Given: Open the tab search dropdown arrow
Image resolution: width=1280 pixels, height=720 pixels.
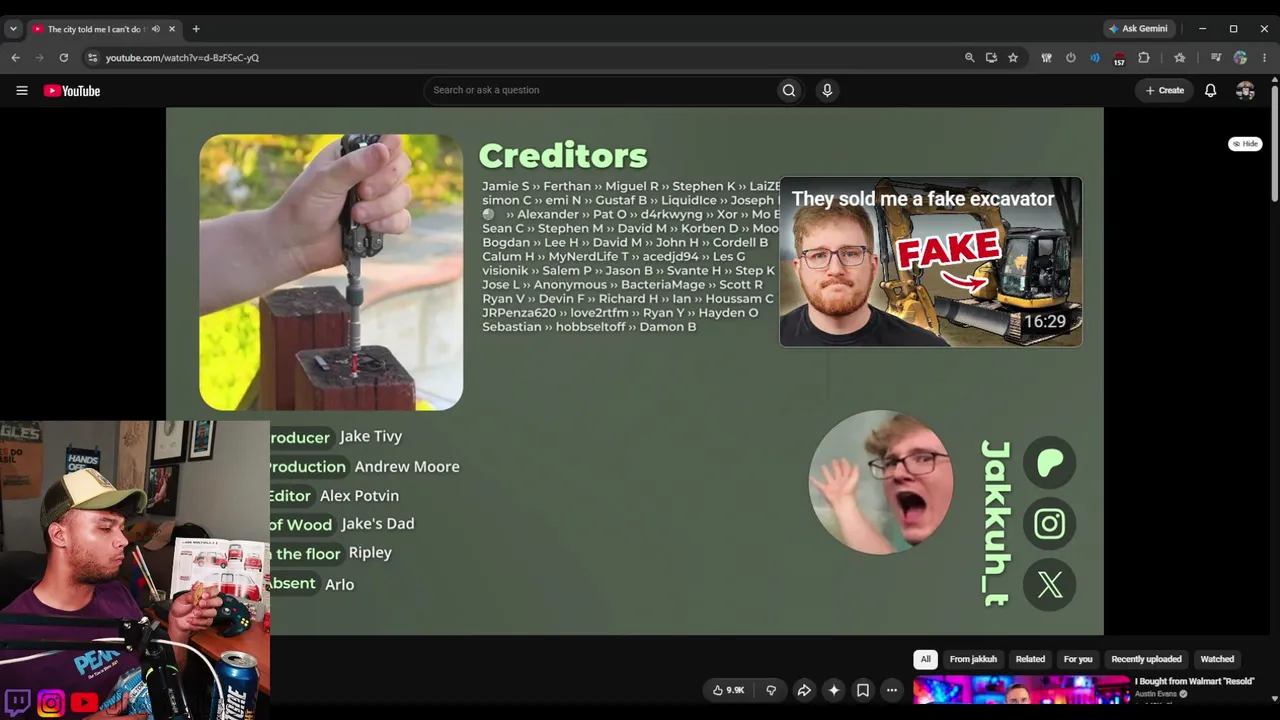Looking at the screenshot, I should pos(13,29).
